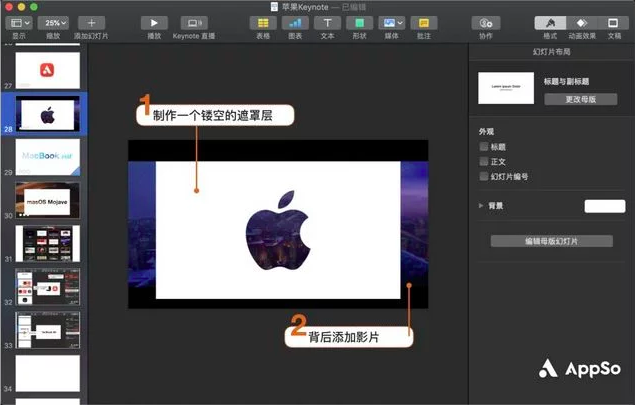Select slide 27 thumbnail

pos(48,70)
